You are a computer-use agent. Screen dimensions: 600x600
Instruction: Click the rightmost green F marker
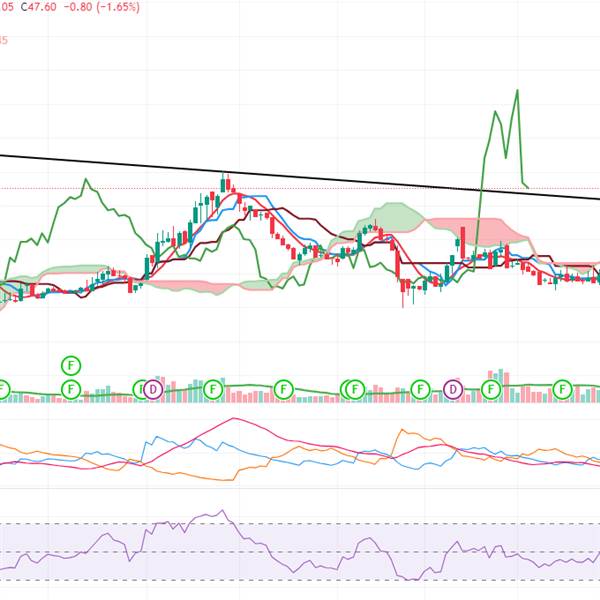[562, 390]
